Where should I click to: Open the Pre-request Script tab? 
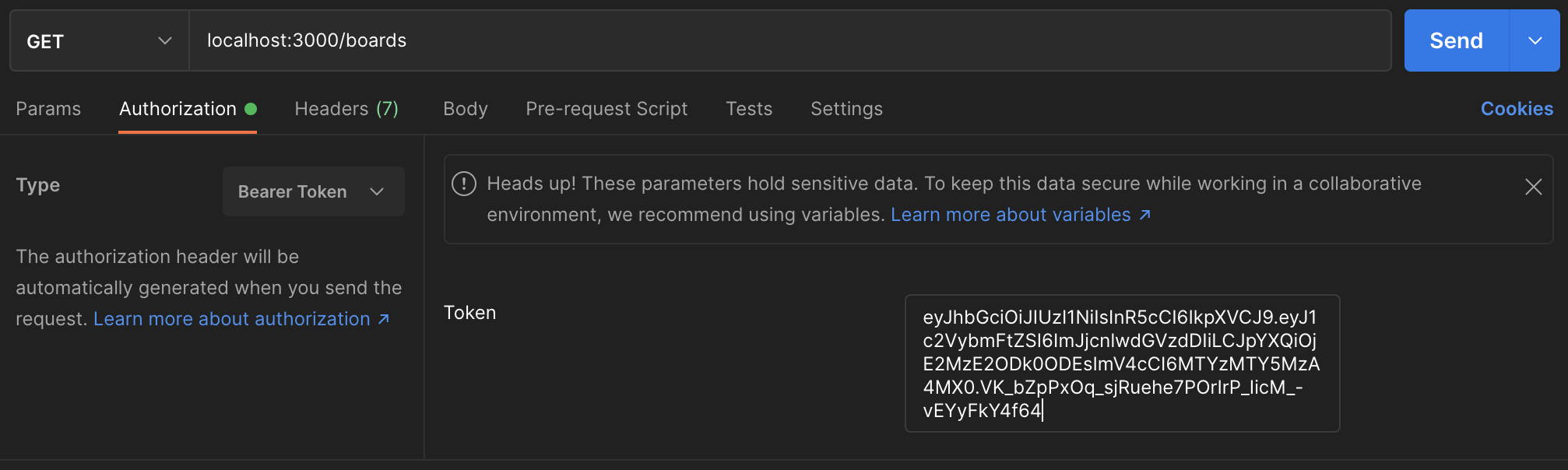tap(606, 109)
